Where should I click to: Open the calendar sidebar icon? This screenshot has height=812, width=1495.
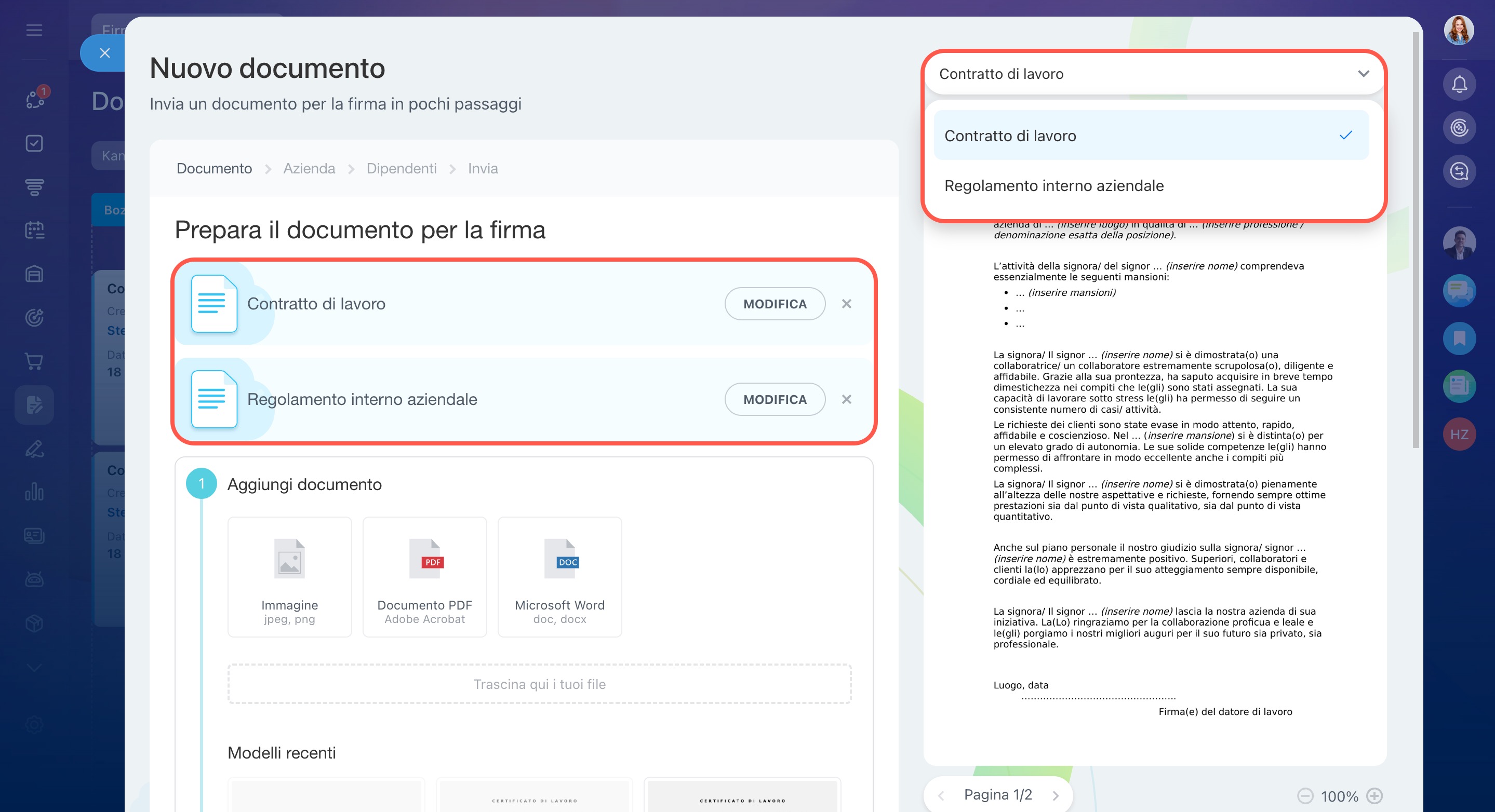point(34,231)
